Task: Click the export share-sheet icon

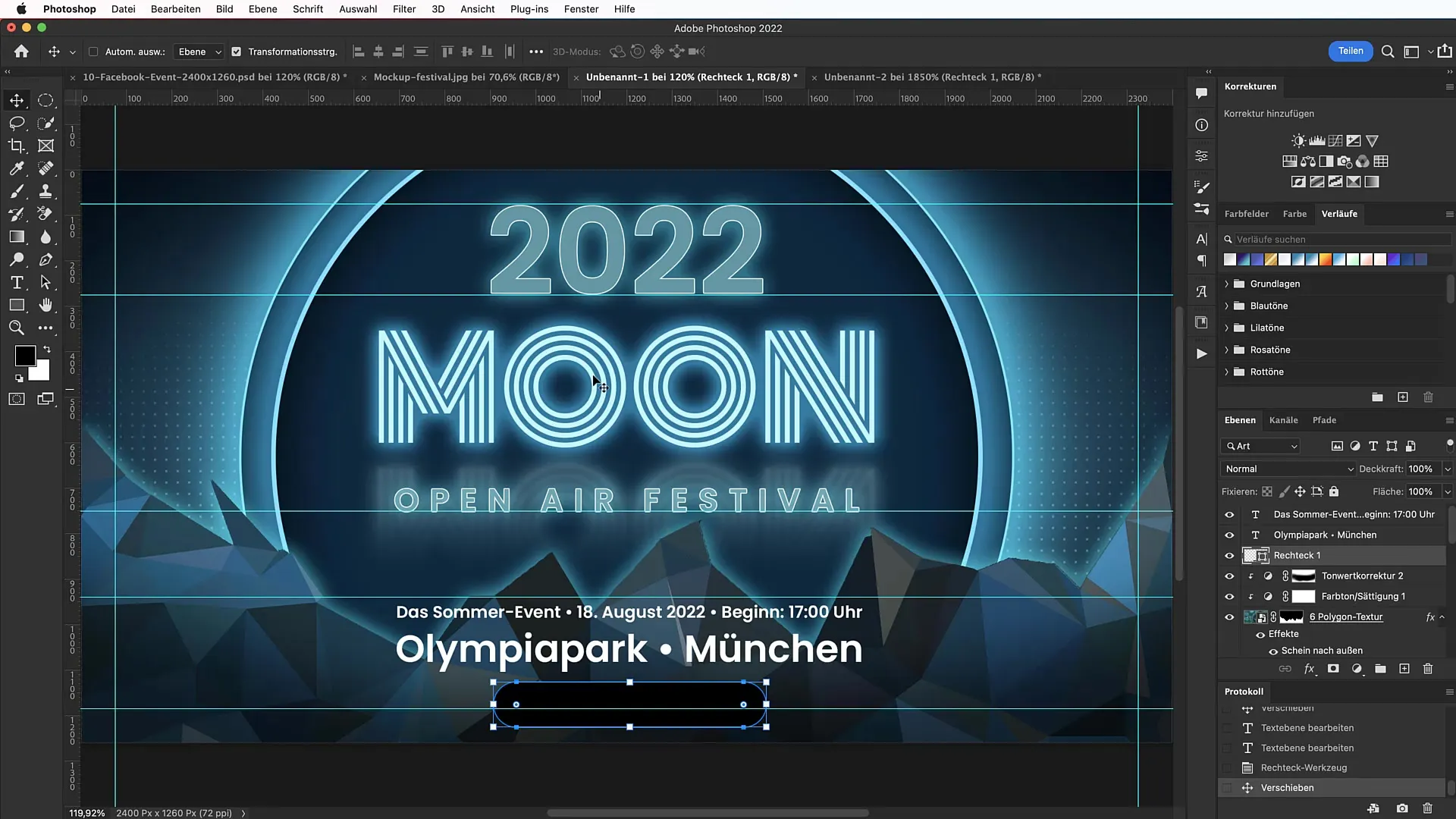Action: [x=1445, y=52]
